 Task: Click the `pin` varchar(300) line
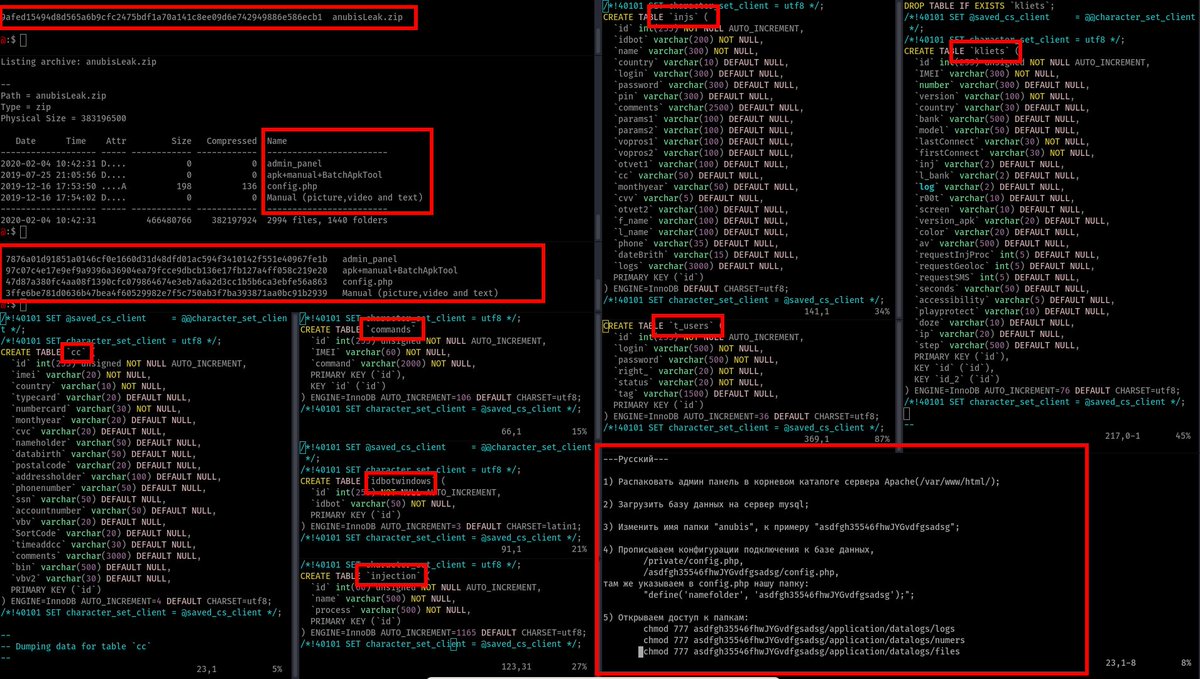(x=694, y=96)
